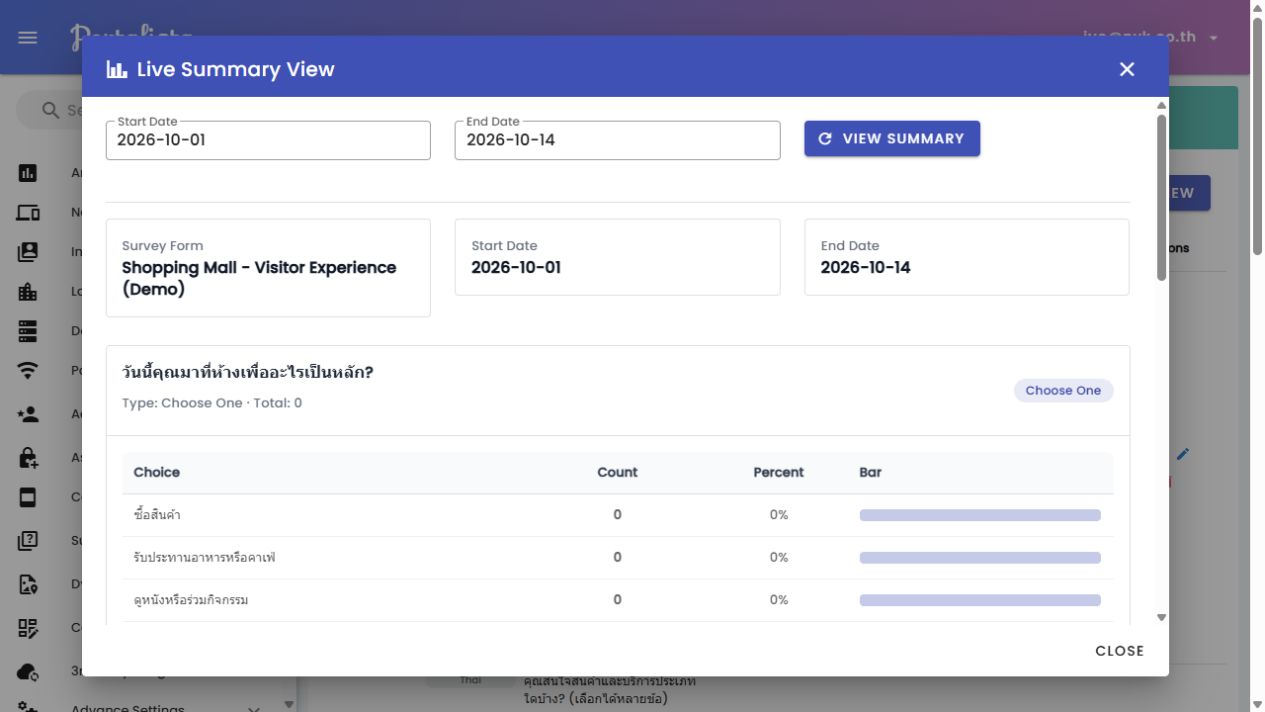Image resolution: width=1265 pixels, height=712 pixels.
Task: Click the dialog vertical scrollbar thumb
Action: [1161, 197]
